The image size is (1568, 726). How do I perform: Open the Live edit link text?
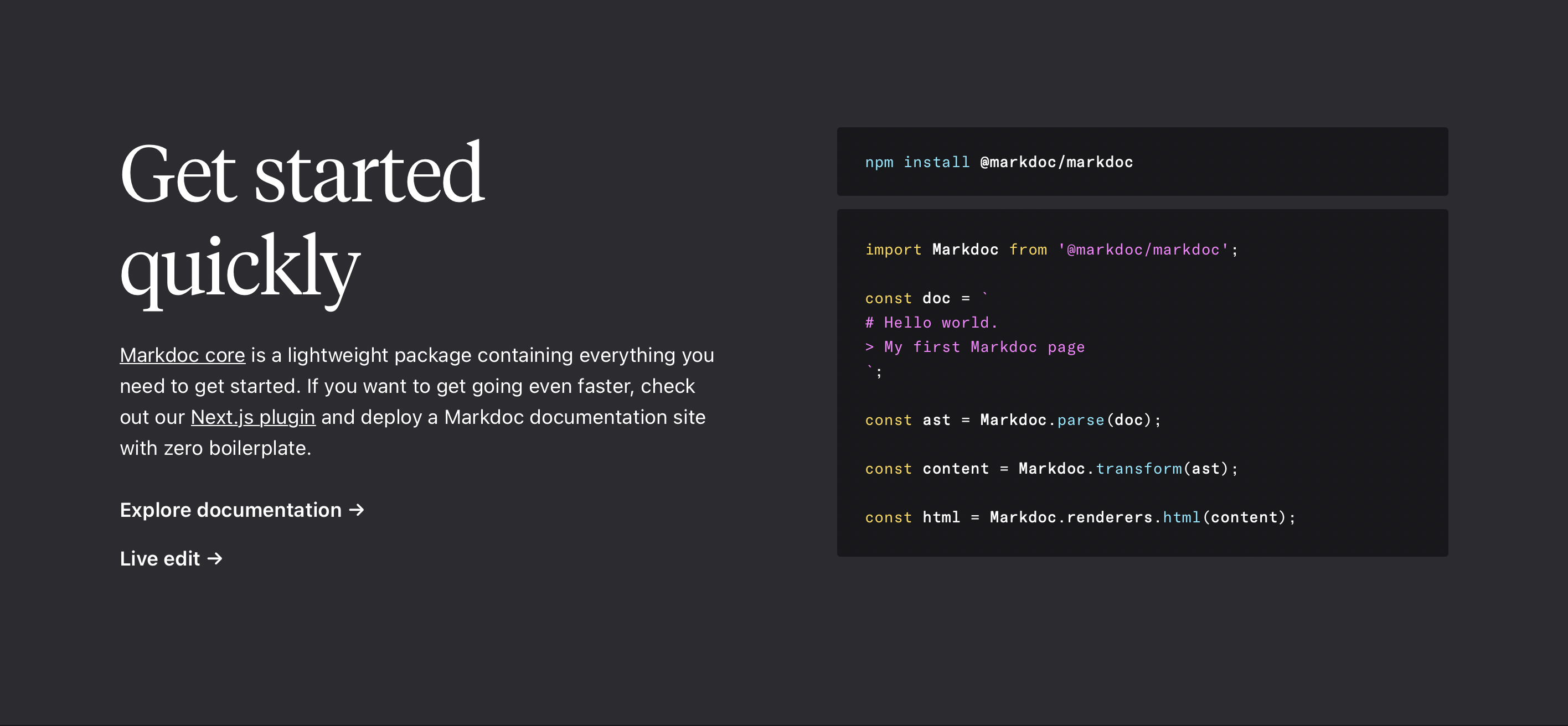pos(159,559)
